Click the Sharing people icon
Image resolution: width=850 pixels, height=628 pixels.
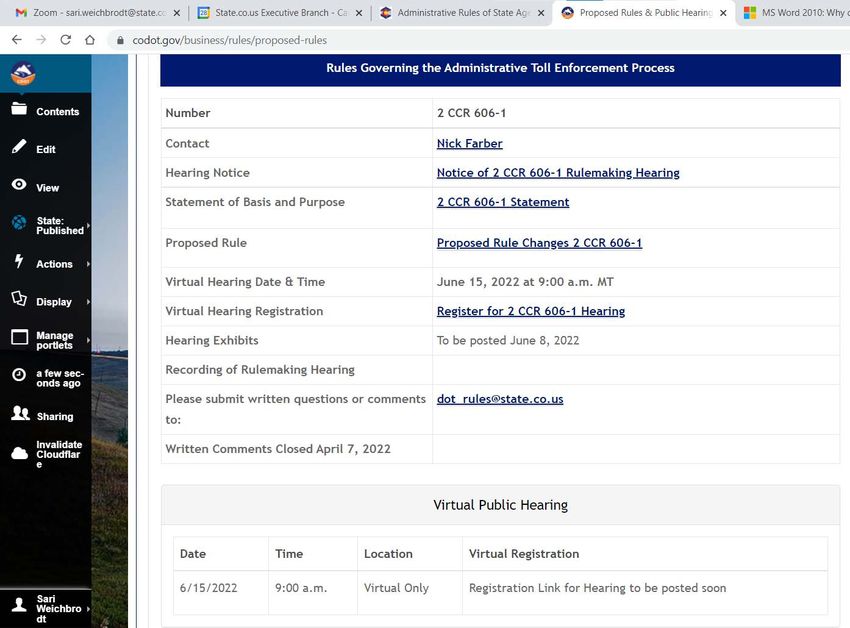click(x=21, y=413)
